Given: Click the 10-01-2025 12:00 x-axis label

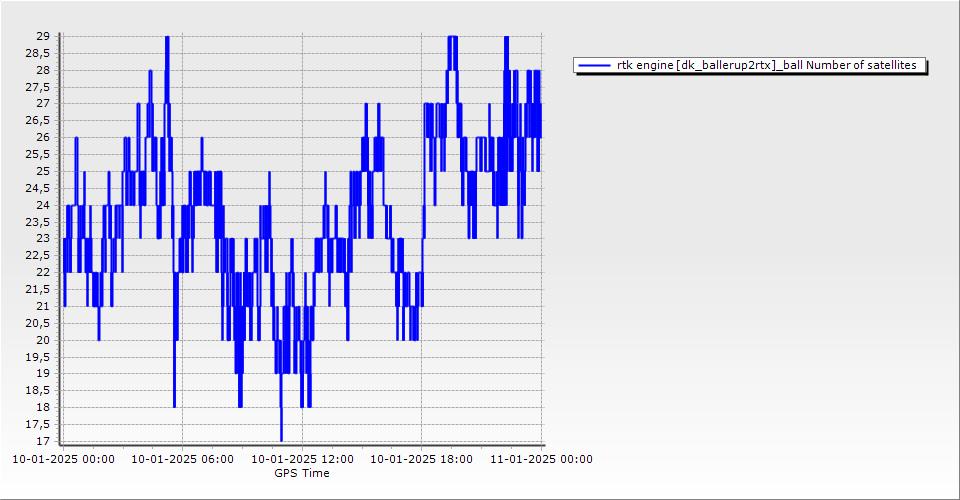Looking at the screenshot, I should (302, 460).
